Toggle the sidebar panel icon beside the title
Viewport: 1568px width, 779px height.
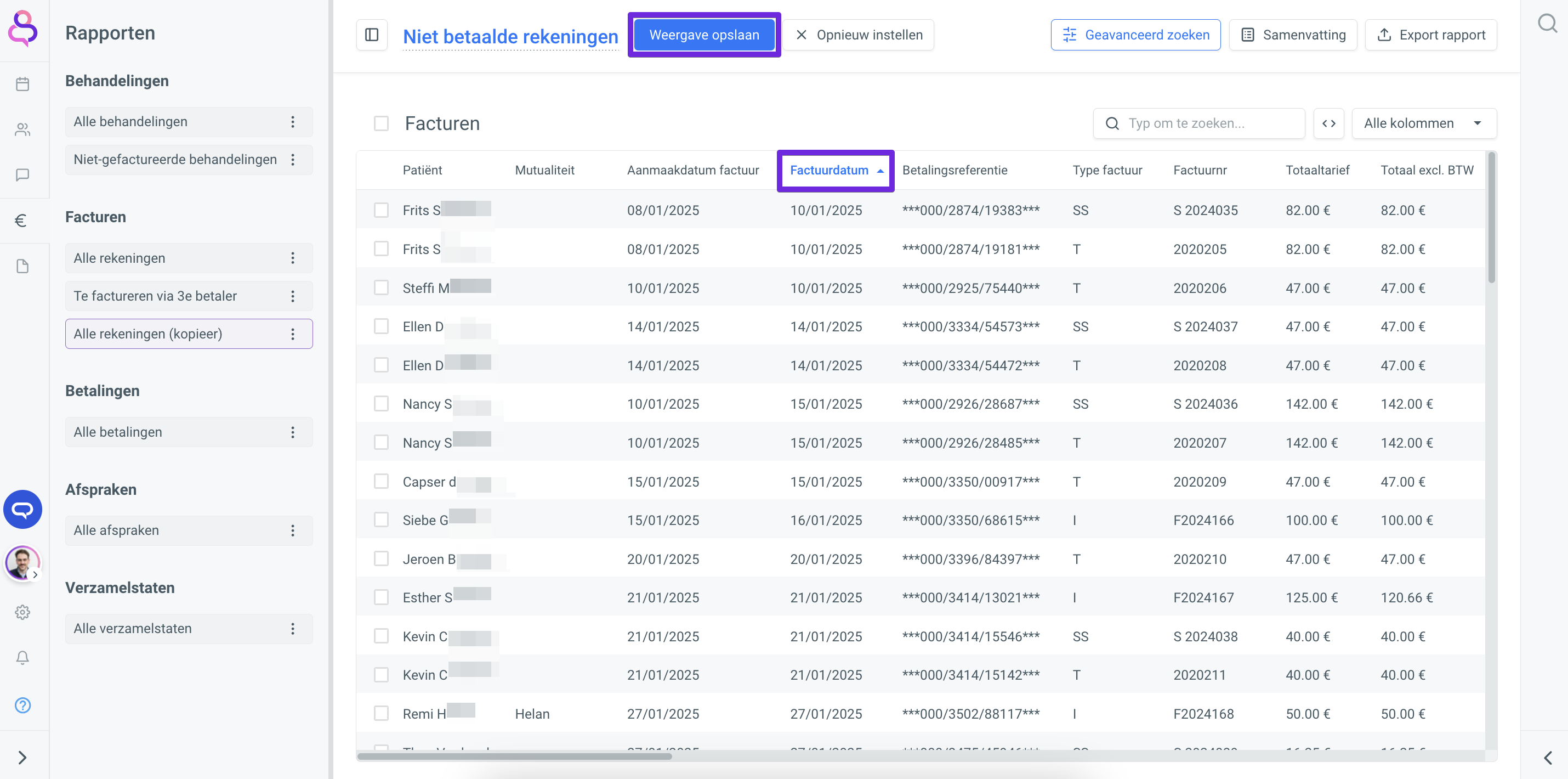point(372,35)
